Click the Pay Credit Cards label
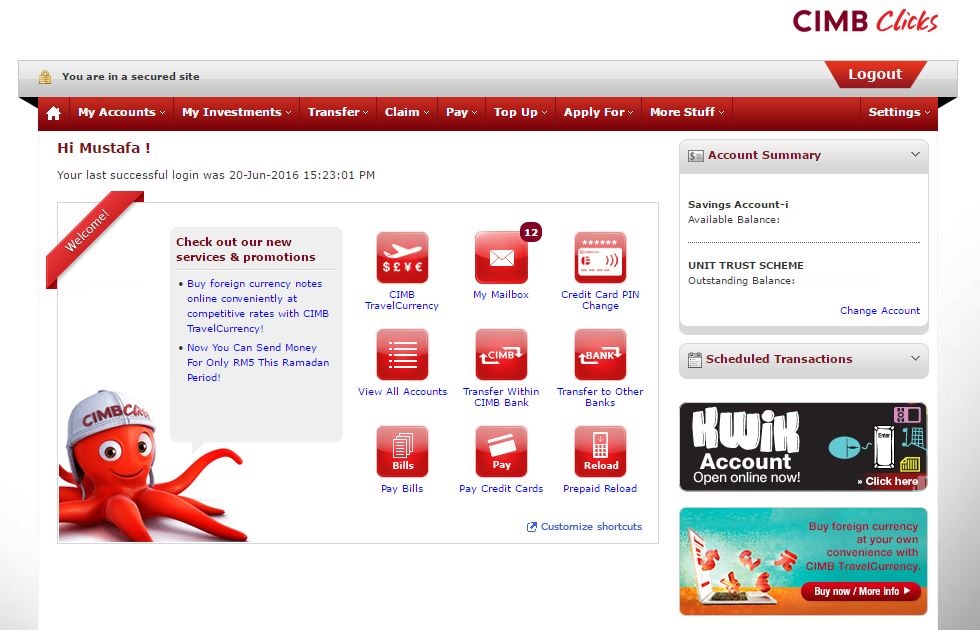This screenshot has height=630, width=980. pos(501,489)
